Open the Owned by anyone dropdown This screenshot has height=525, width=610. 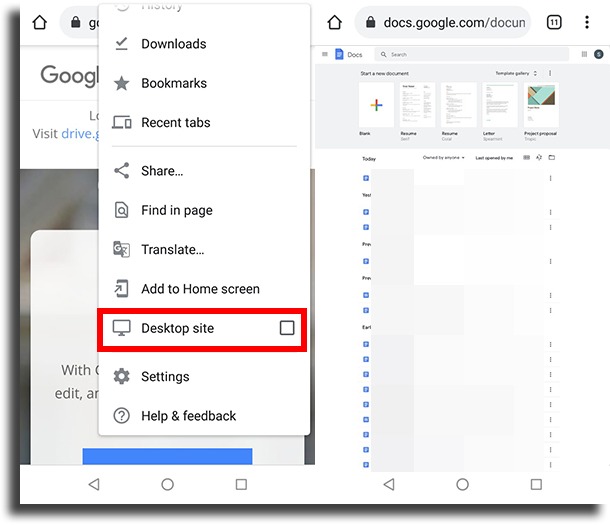(x=443, y=158)
